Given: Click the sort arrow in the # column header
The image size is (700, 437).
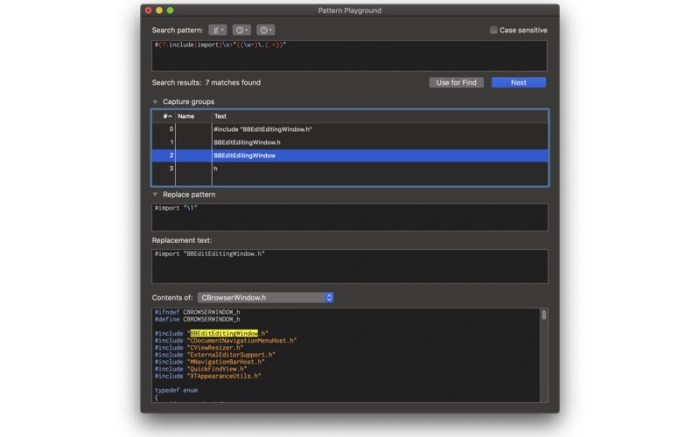Looking at the screenshot, I should [170, 116].
